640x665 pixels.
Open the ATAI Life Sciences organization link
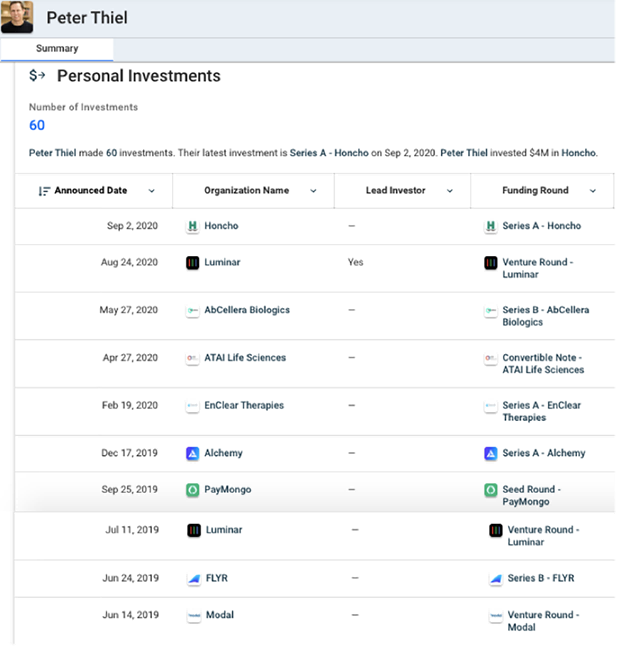coord(245,358)
